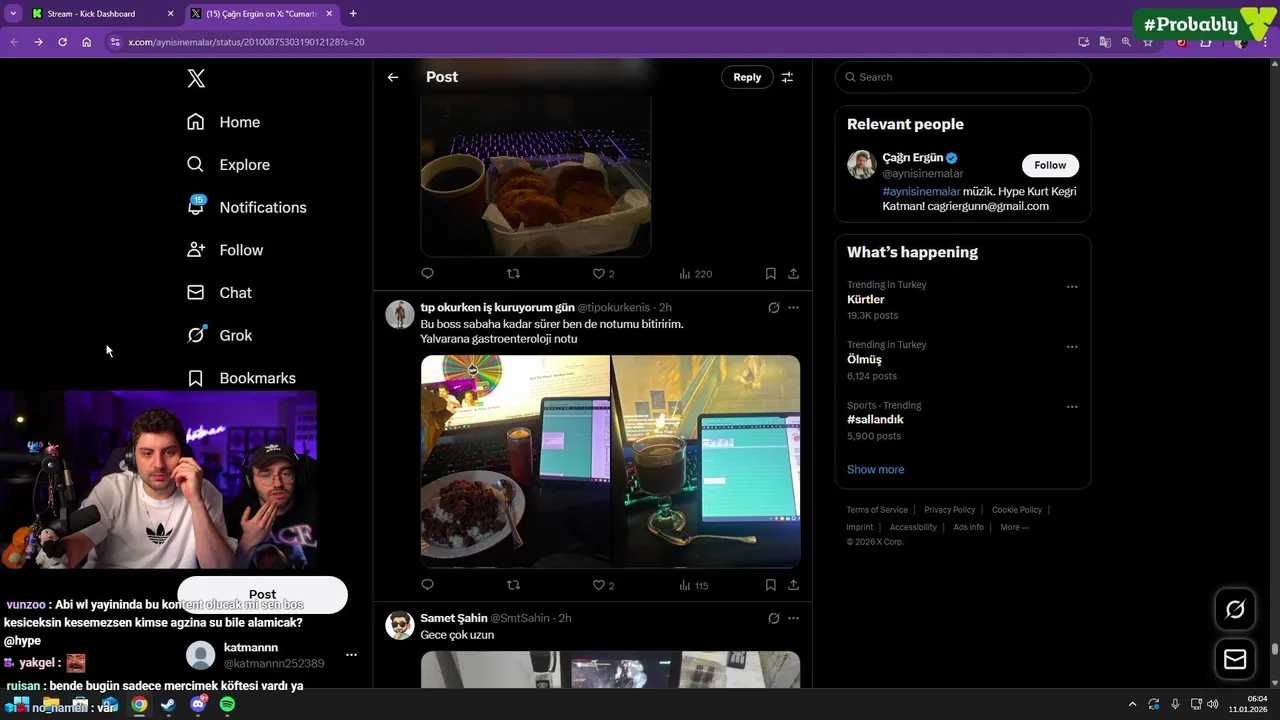Viewport: 1280px width, 720px height.
Task: Open Terms of Service link
Action: pyautogui.click(x=877, y=510)
